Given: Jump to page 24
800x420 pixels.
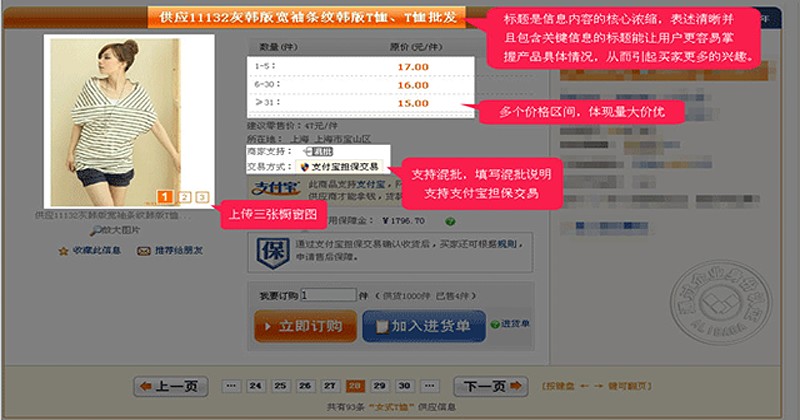Looking at the screenshot, I should [256, 386].
